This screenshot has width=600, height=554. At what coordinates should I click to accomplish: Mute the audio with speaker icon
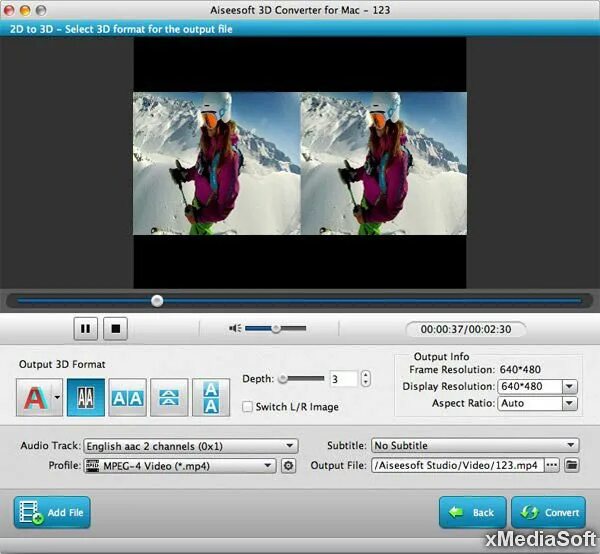click(x=235, y=328)
